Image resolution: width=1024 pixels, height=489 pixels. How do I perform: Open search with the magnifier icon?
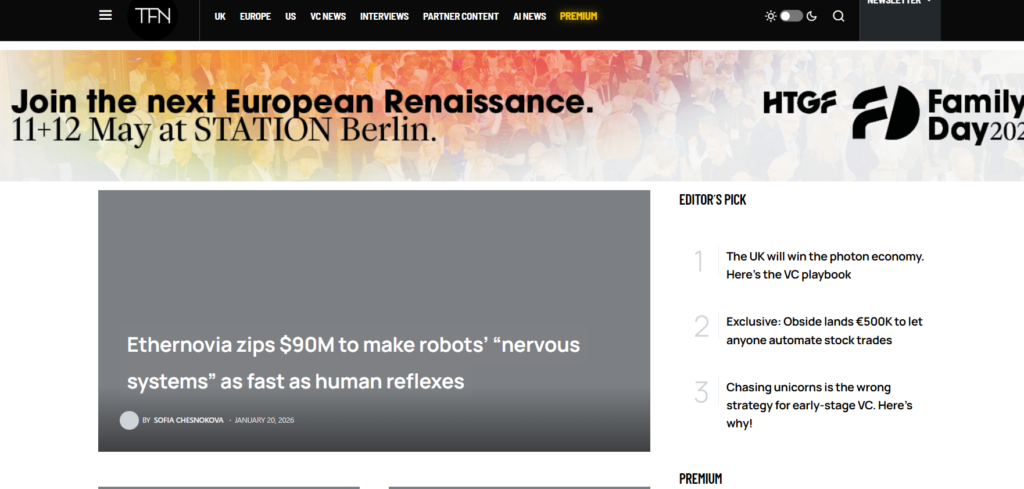click(x=839, y=16)
